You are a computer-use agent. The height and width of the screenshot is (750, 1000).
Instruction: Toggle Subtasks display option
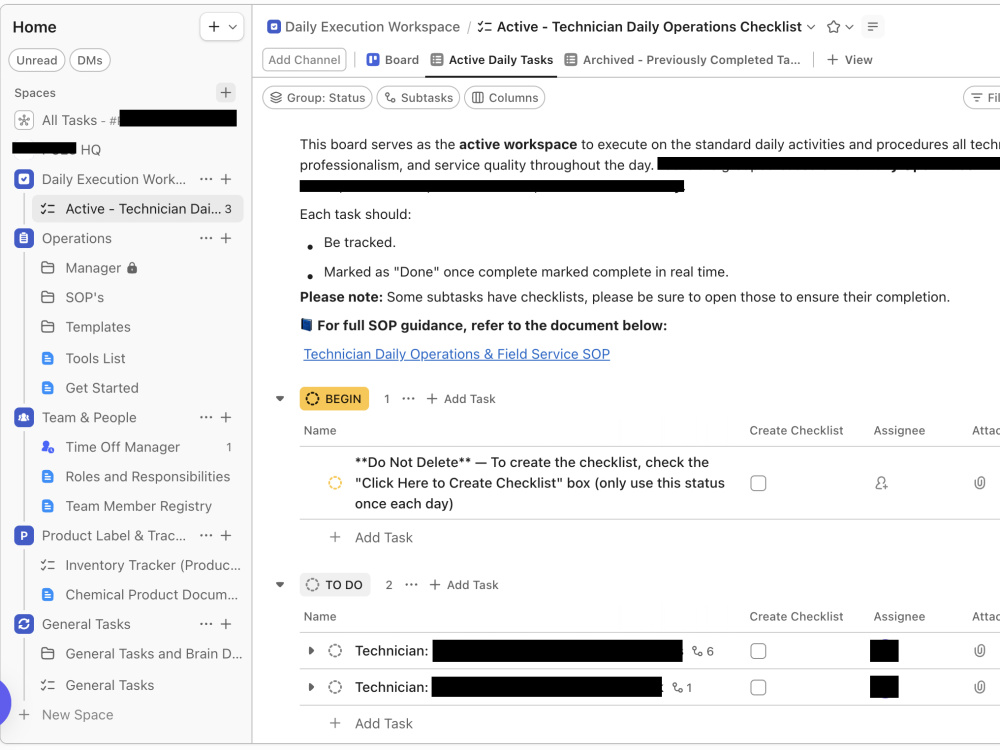pyautogui.click(x=418, y=98)
